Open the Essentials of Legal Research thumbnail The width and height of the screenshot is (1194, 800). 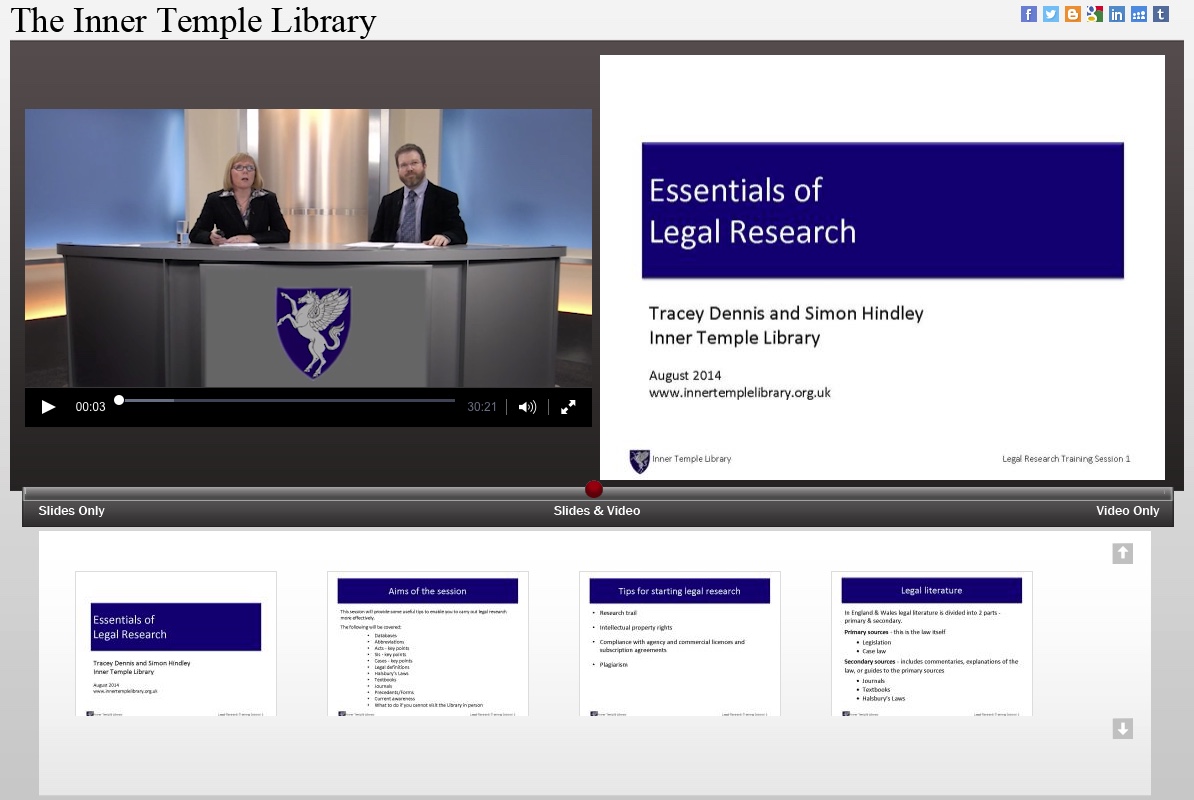click(x=176, y=644)
